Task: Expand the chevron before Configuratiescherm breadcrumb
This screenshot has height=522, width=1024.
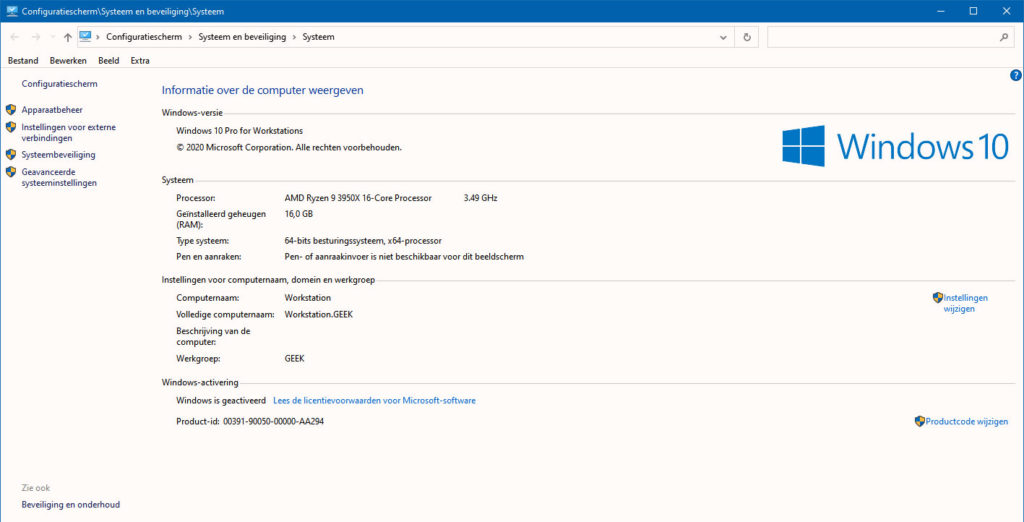Action: click(98, 37)
